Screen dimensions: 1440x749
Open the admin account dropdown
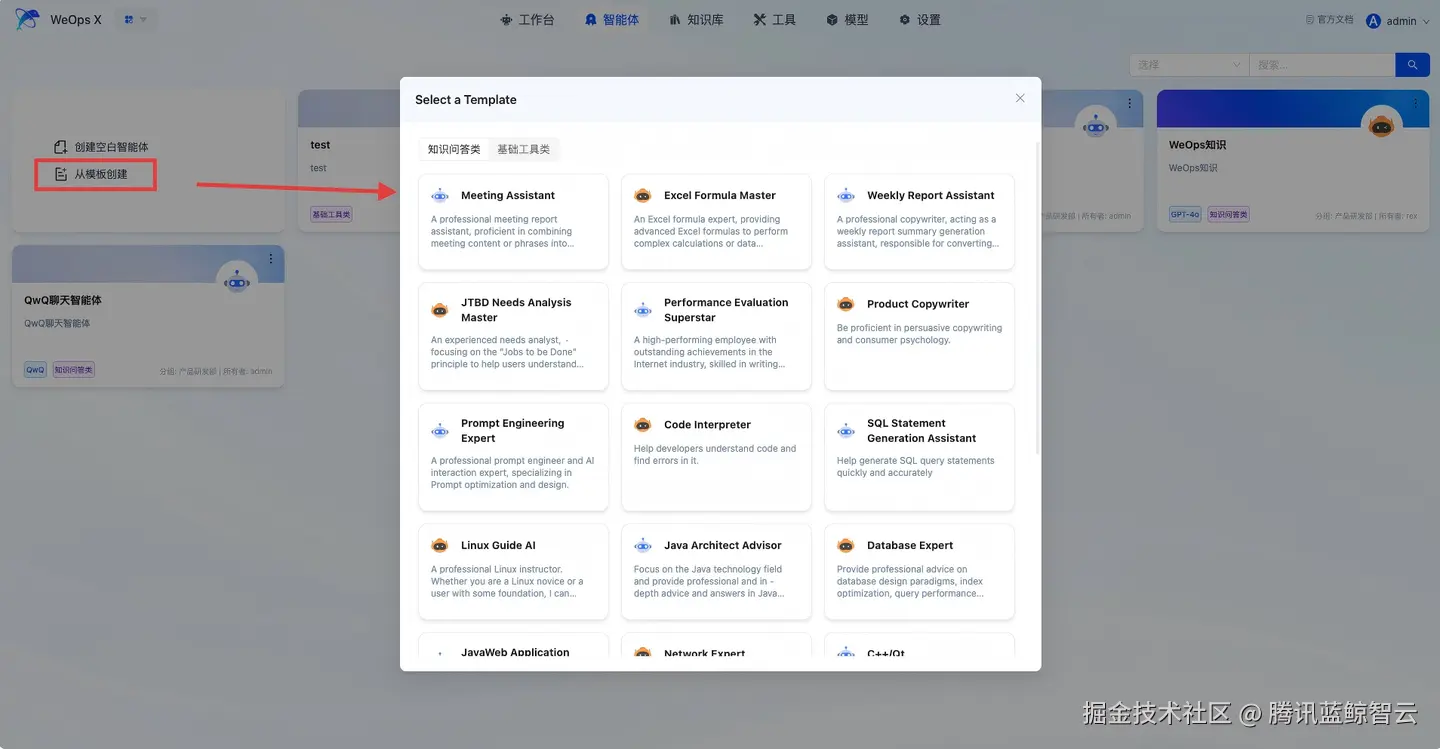[x=1398, y=20]
